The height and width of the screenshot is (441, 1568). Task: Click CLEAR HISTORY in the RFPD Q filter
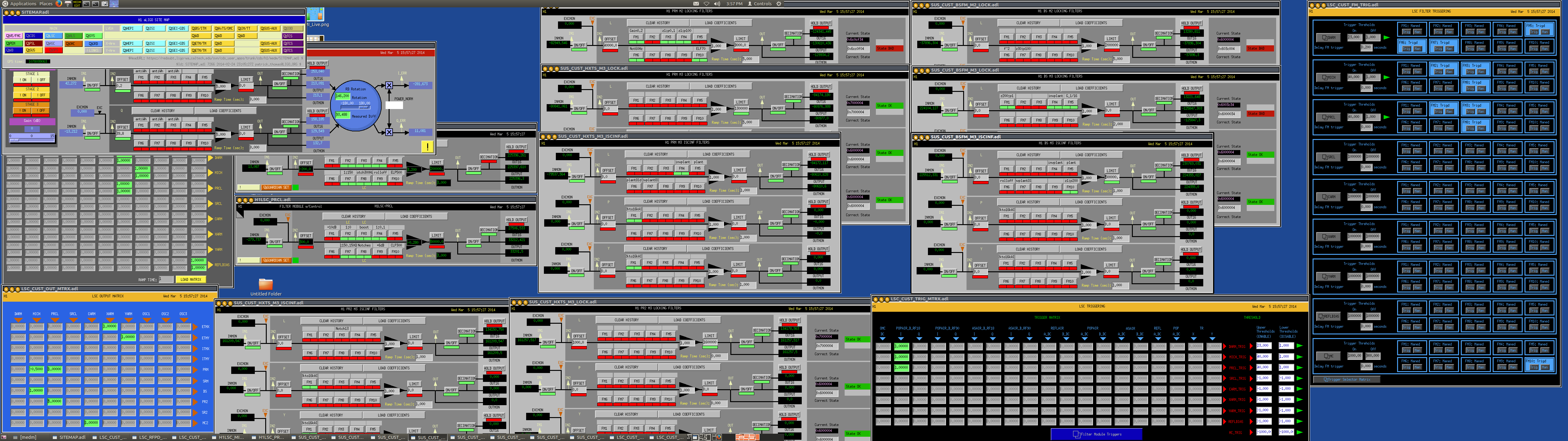163,111
